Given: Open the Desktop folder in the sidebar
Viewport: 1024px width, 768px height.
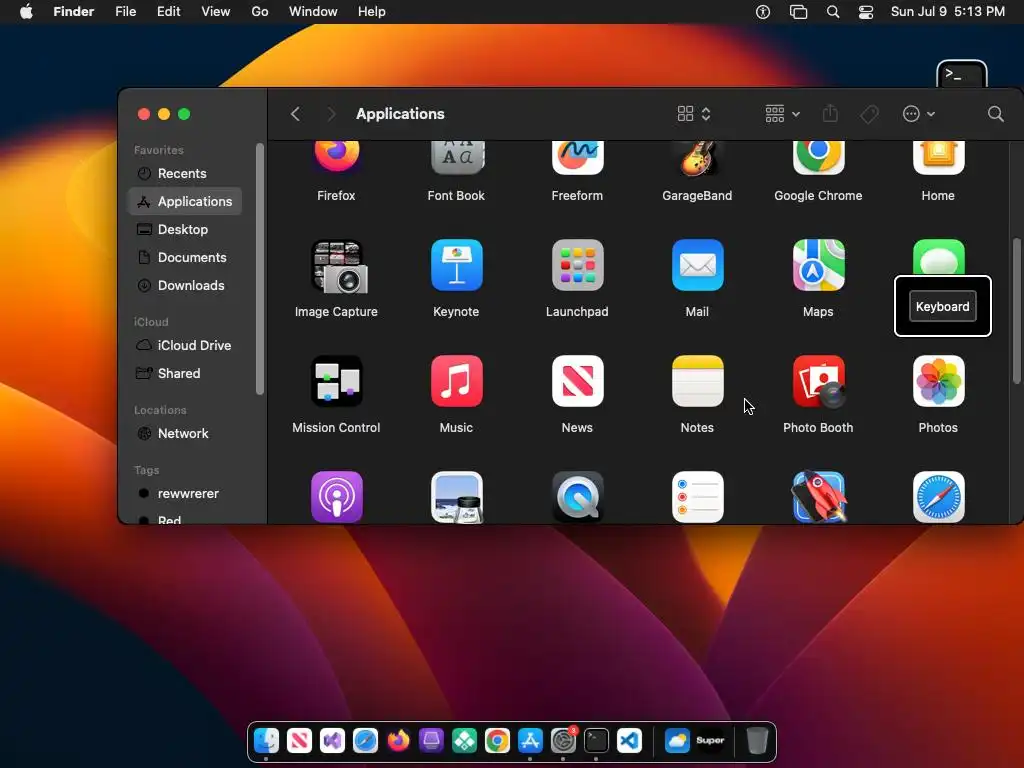Looking at the screenshot, I should pyautogui.click(x=185, y=229).
